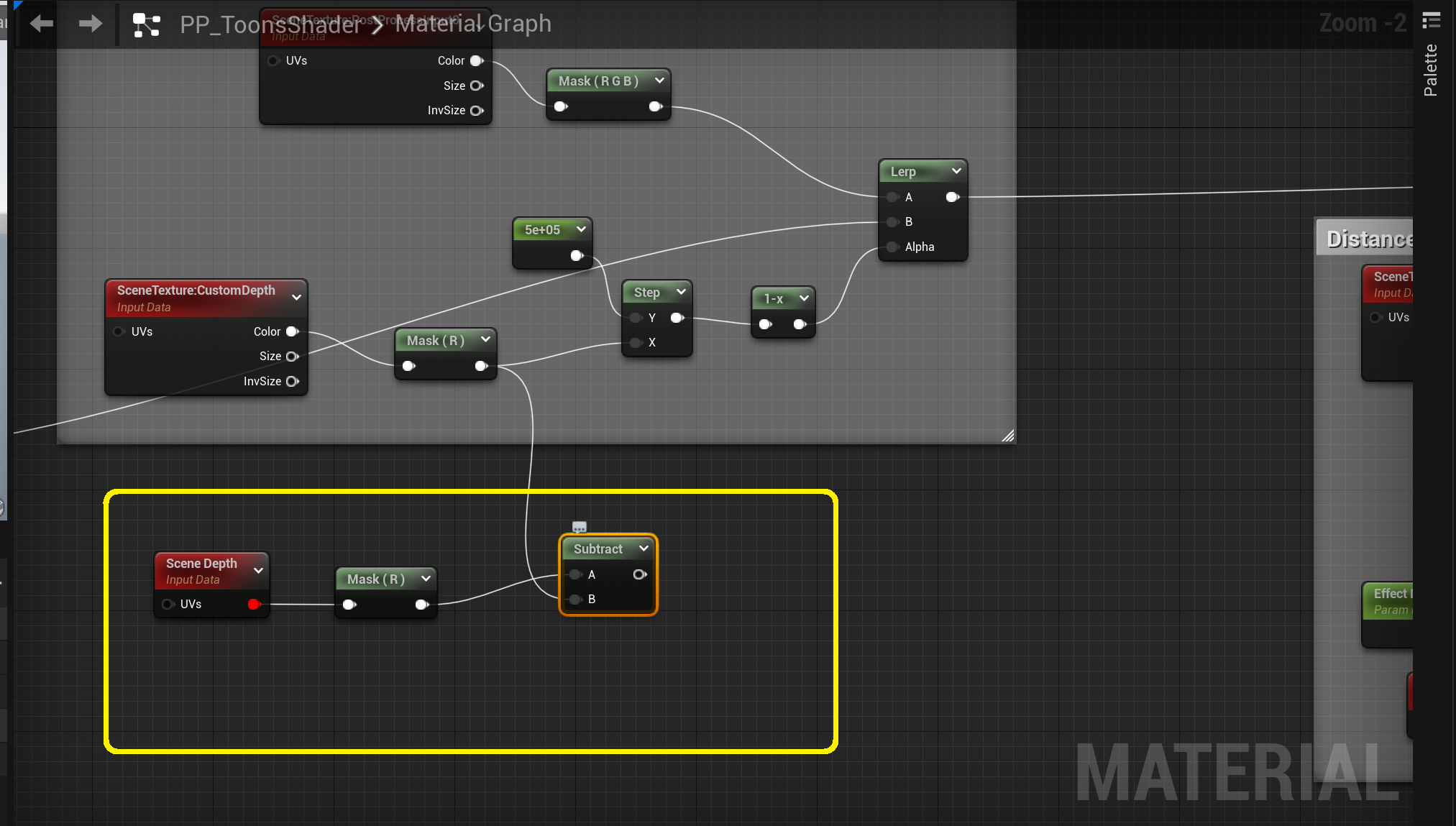The width and height of the screenshot is (1456, 826).
Task: Click the CustomDepth Color output pin
Action: (x=293, y=331)
